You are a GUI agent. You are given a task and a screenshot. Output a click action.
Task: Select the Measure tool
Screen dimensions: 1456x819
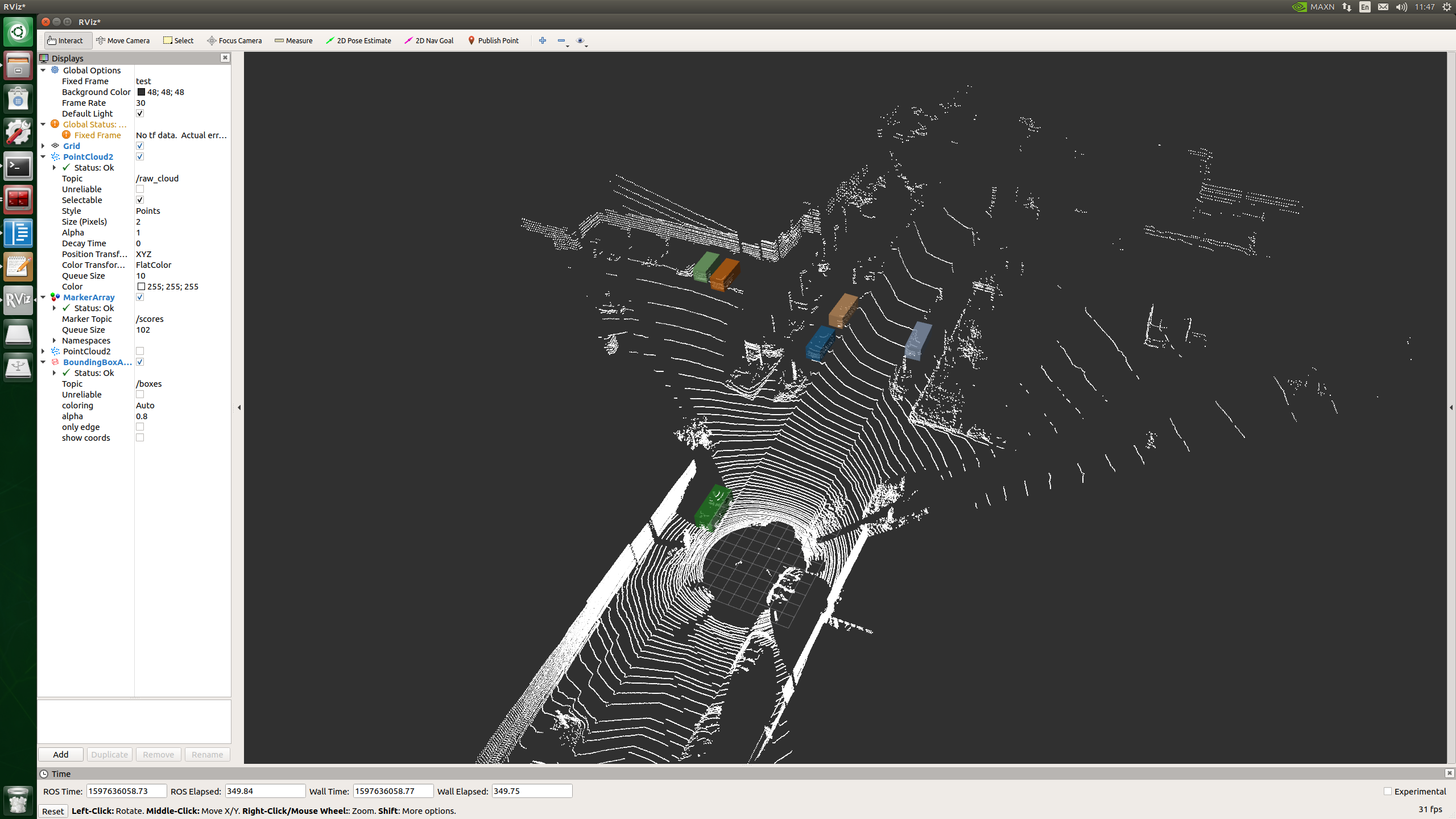point(293,40)
